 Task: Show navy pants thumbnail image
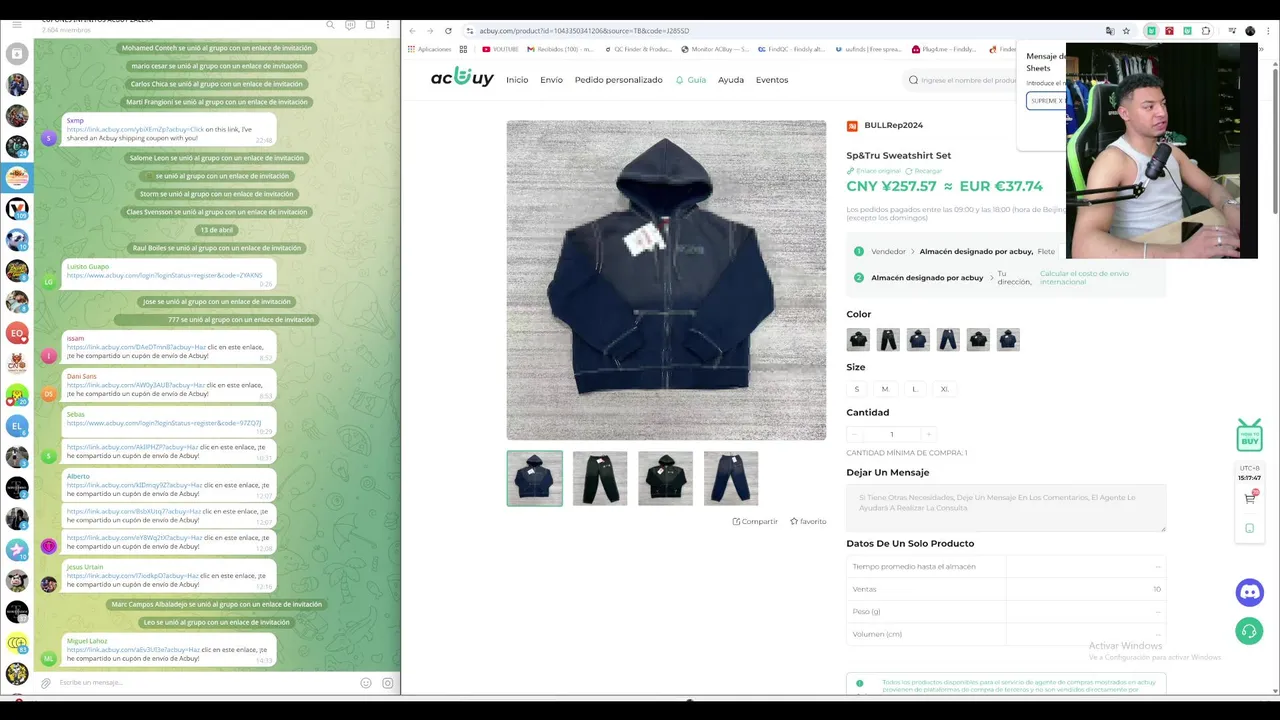731,478
